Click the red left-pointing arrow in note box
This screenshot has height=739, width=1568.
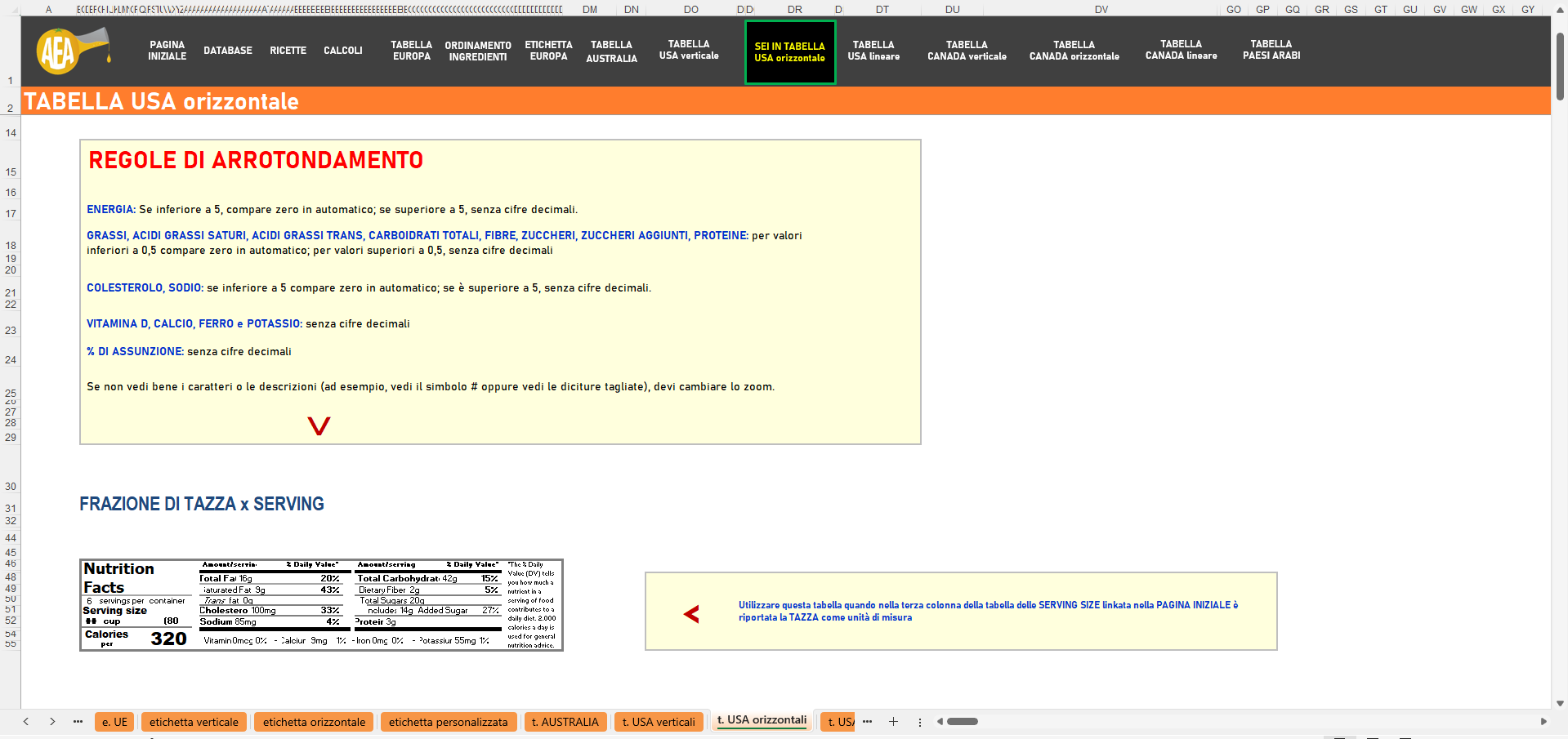point(691,614)
